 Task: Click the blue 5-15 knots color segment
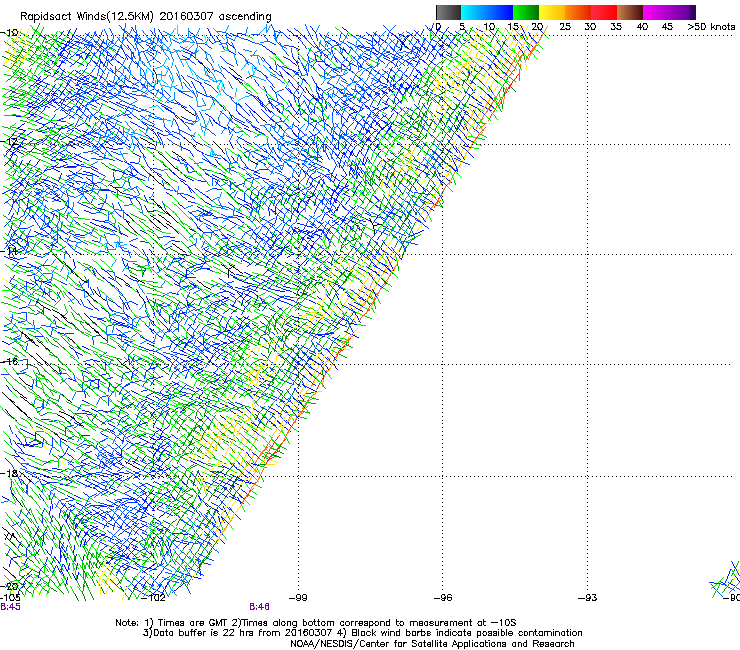pos(487,12)
